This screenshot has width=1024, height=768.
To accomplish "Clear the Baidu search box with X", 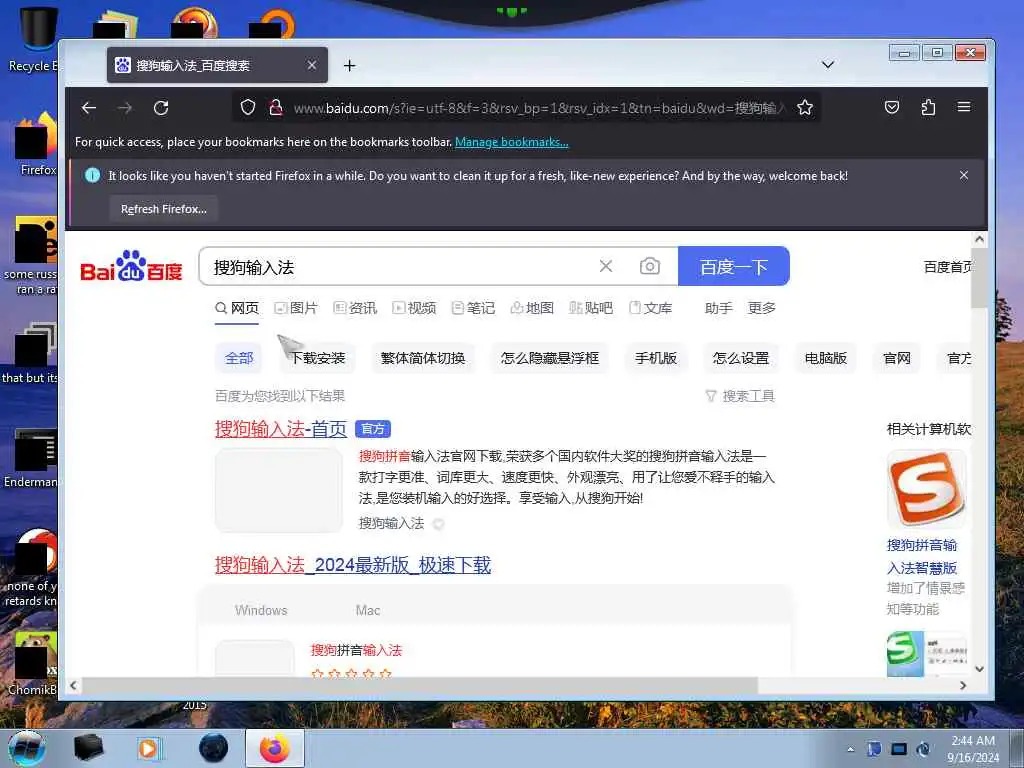I will click(x=606, y=266).
